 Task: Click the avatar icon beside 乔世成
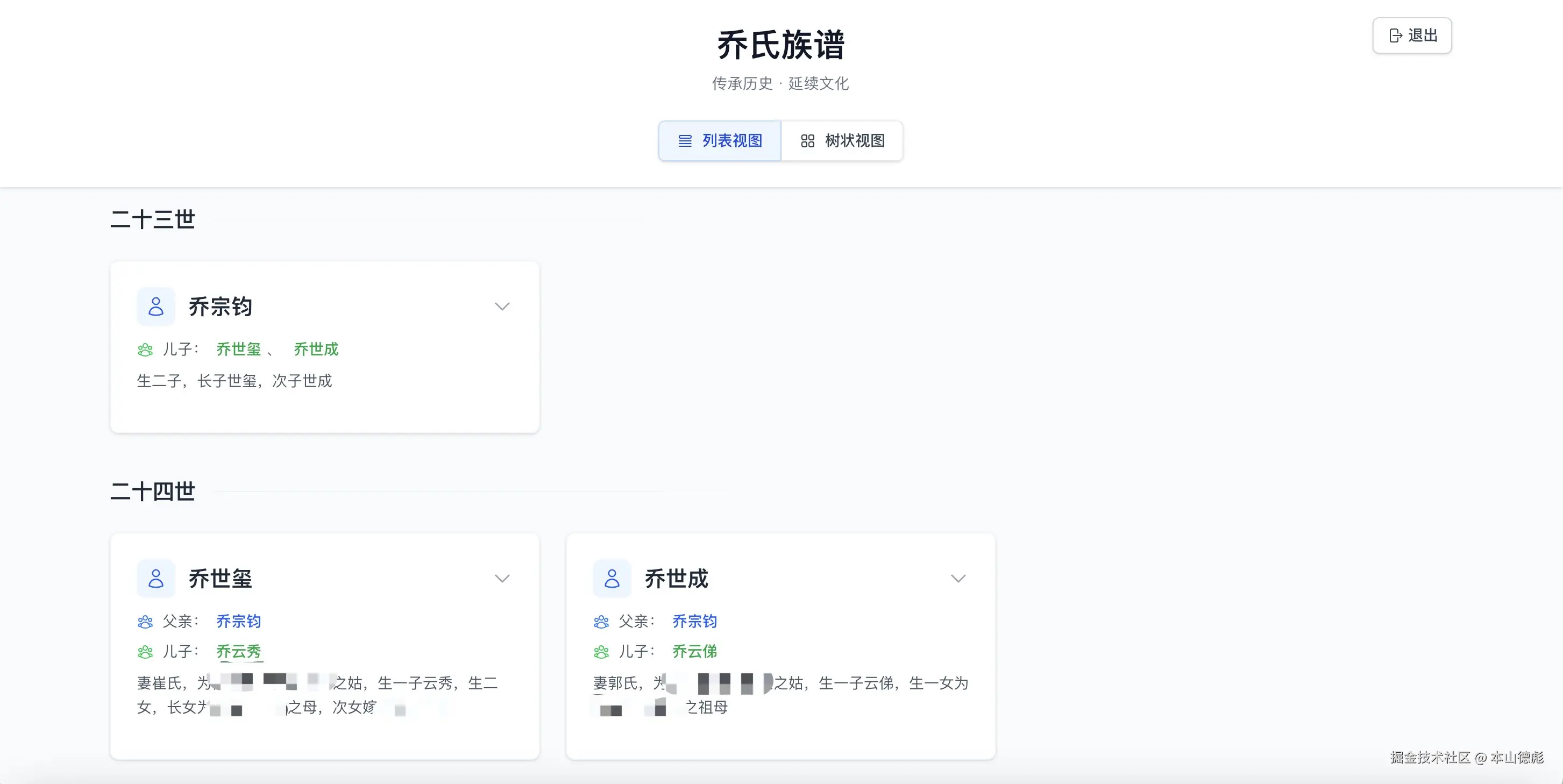(x=612, y=578)
